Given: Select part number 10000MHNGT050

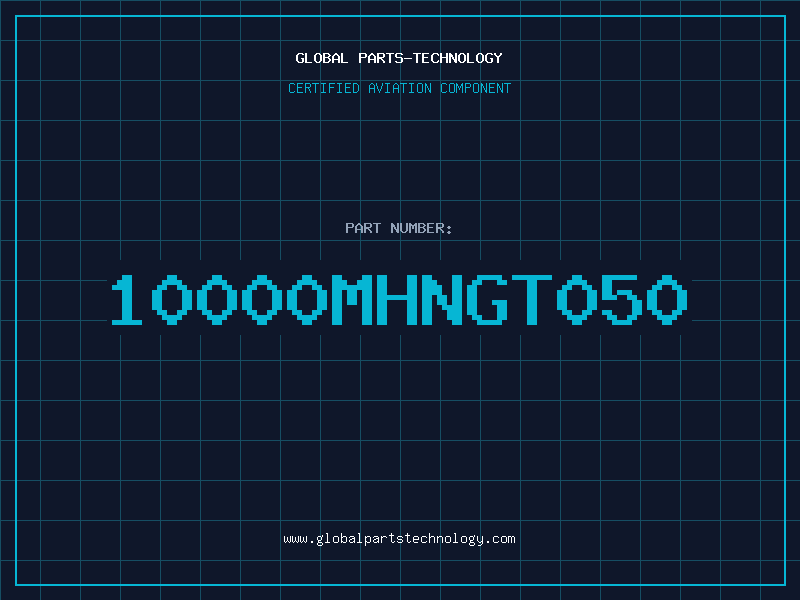Looking at the screenshot, I should pos(399,299).
